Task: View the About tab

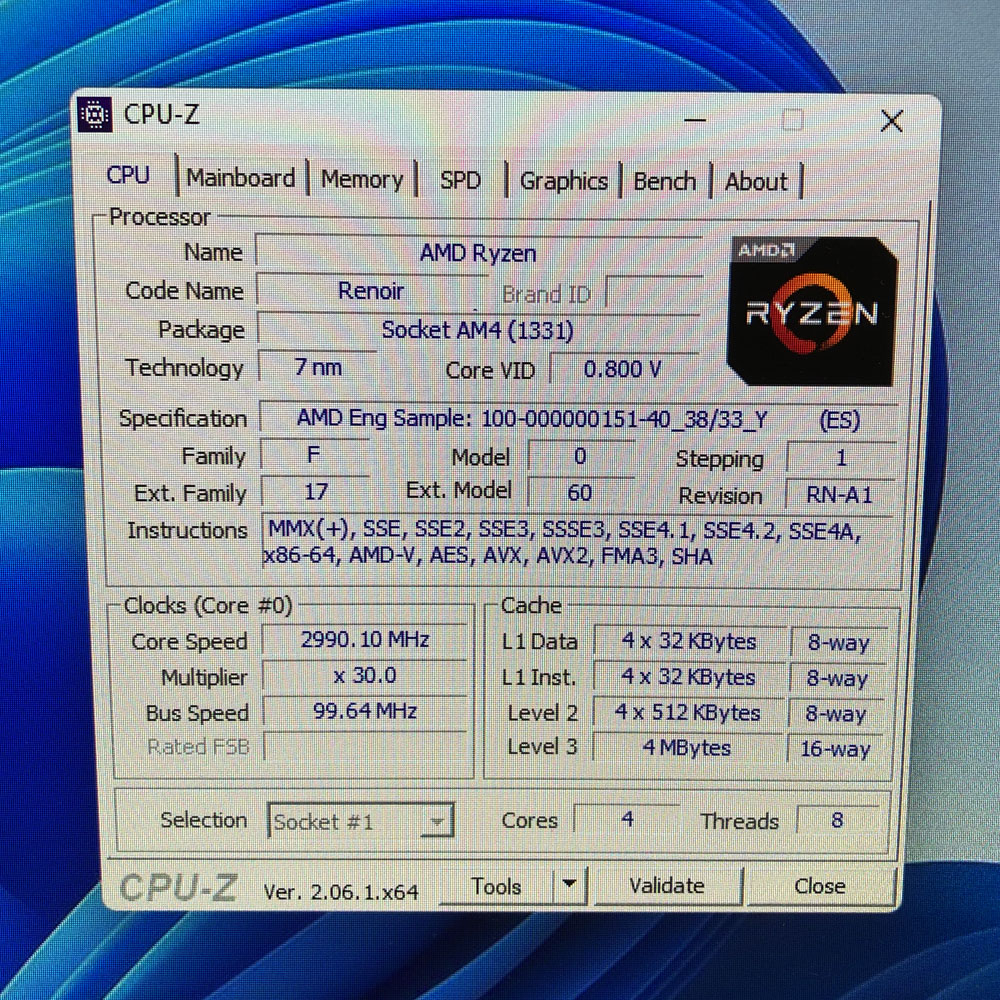Action: pyautogui.click(x=756, y=182)
